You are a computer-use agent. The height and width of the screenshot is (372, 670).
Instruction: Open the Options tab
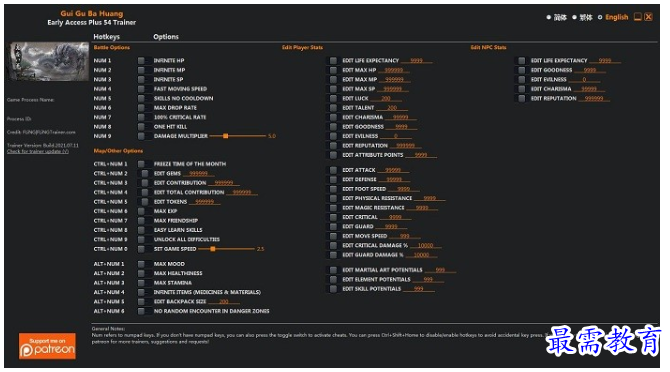[x=166, y=37]
